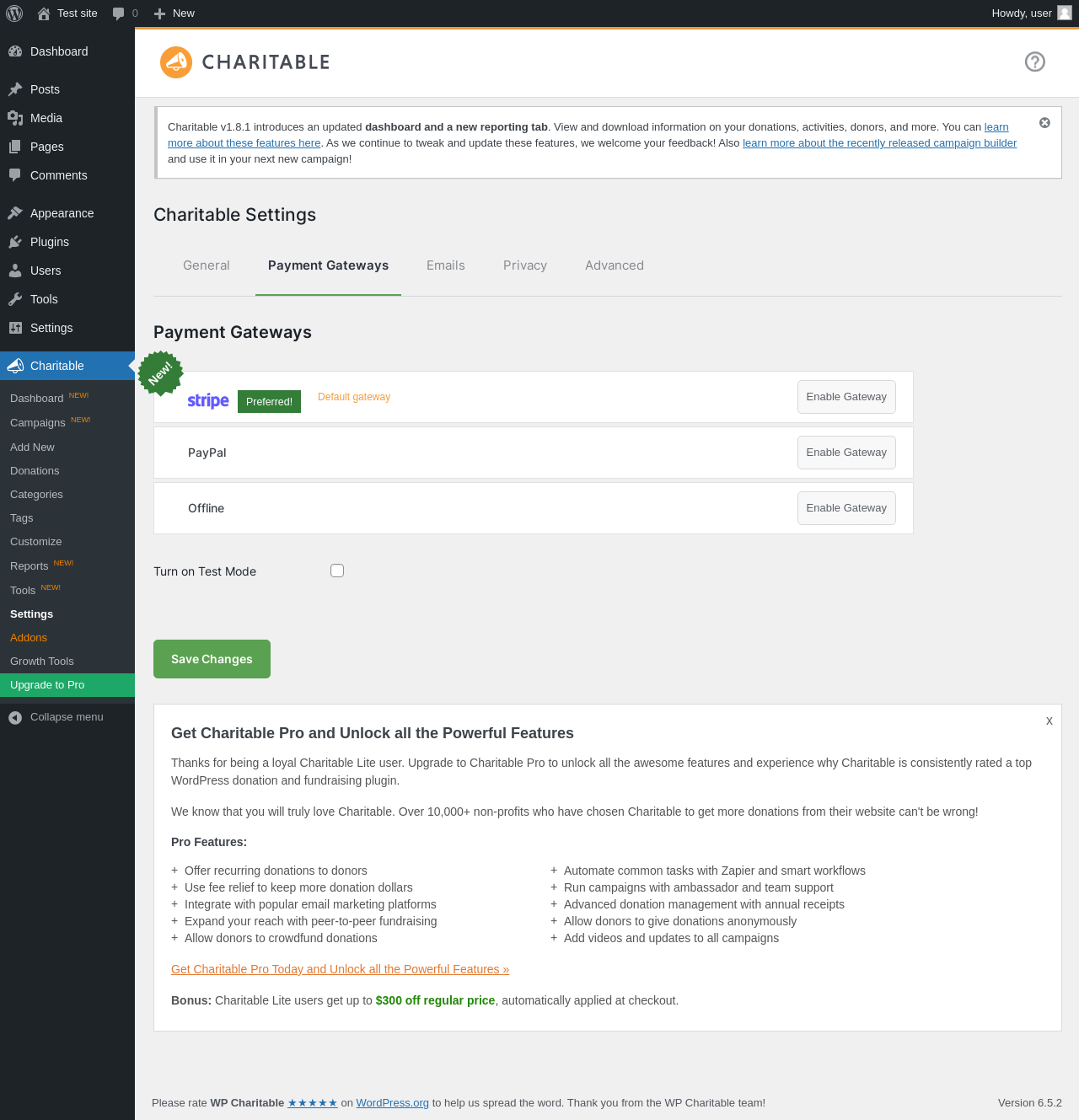
Task: Click the Appearance paintbrush icon
Action: (15, 213)
